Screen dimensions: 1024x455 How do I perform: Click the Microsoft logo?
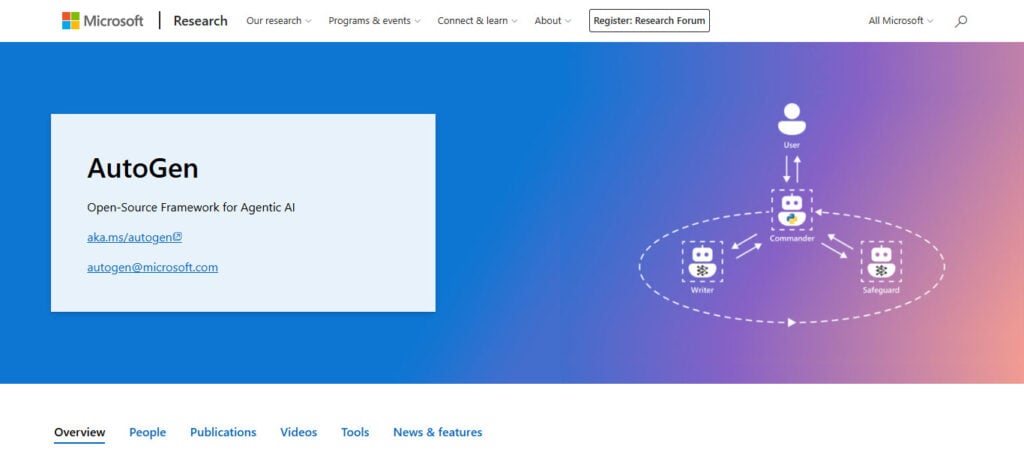103,21
